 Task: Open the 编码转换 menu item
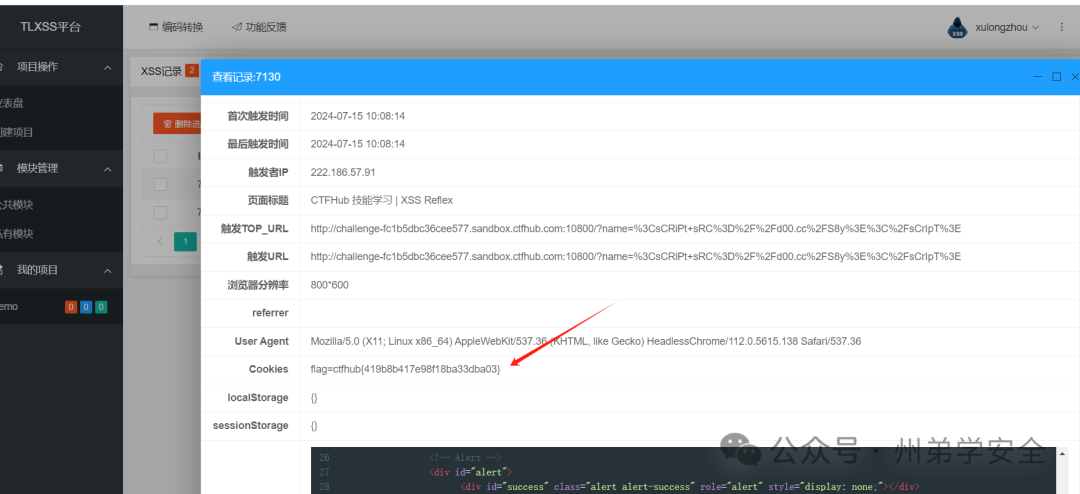point(176,28)
